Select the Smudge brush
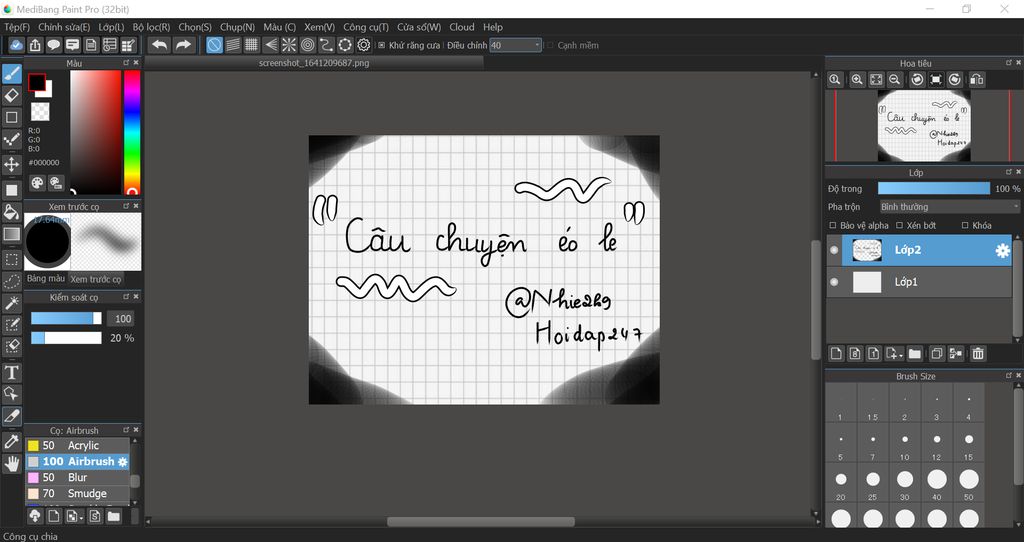The width and height of the screenshot is (1024, 542). pos(77,494)
